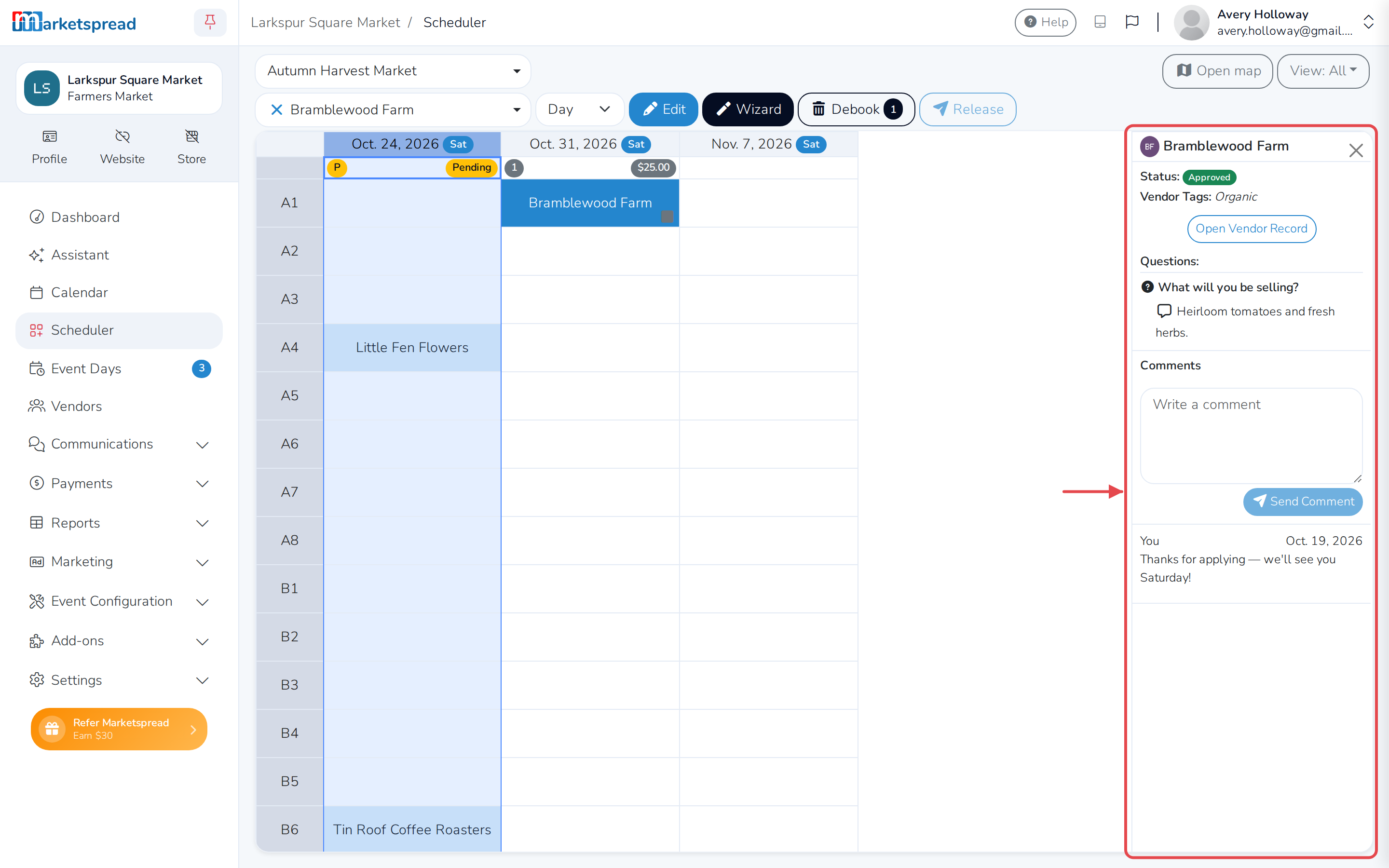Click the Release button

(967, 109)
